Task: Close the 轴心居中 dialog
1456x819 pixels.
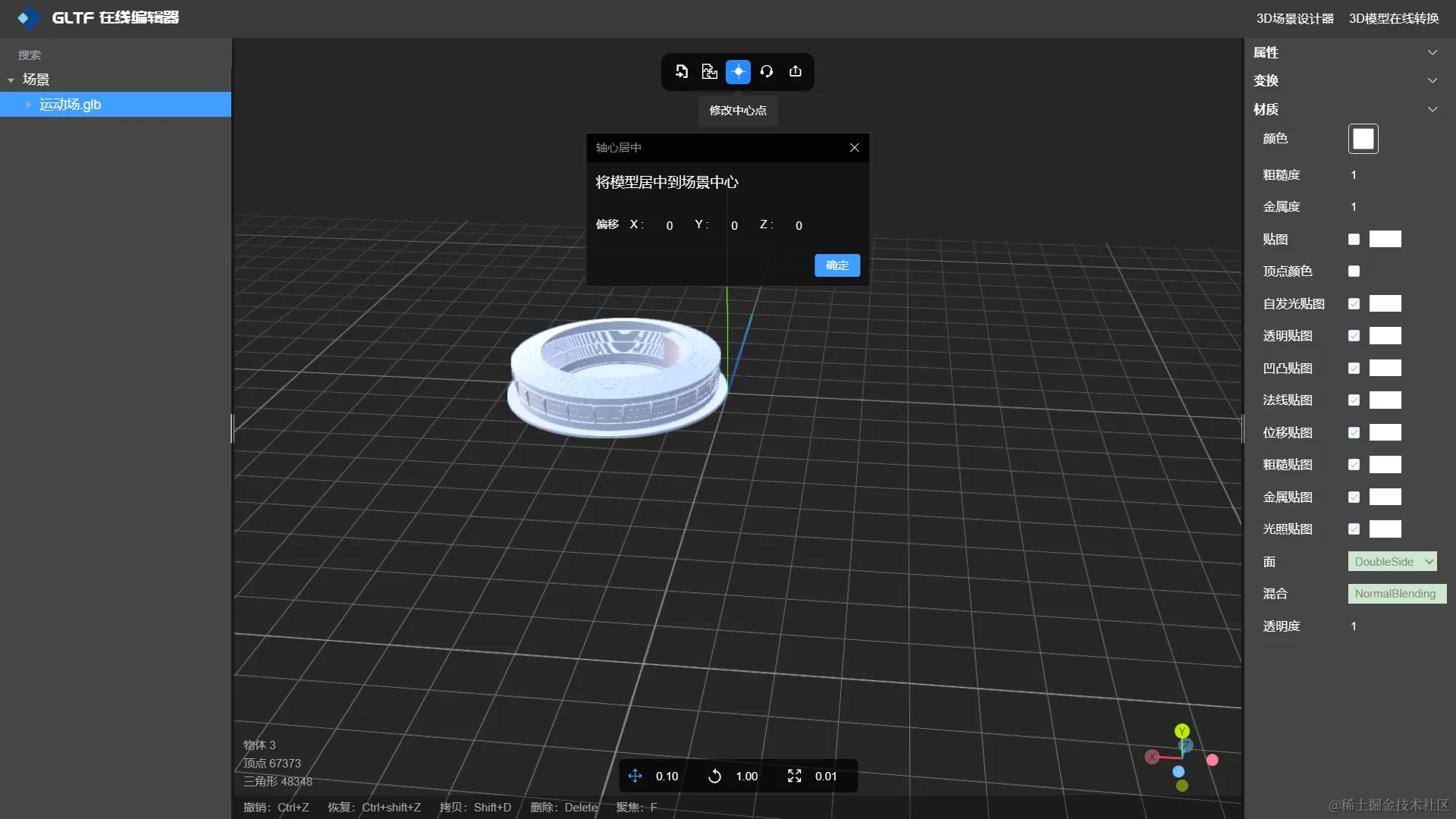Action: [855, 147]
